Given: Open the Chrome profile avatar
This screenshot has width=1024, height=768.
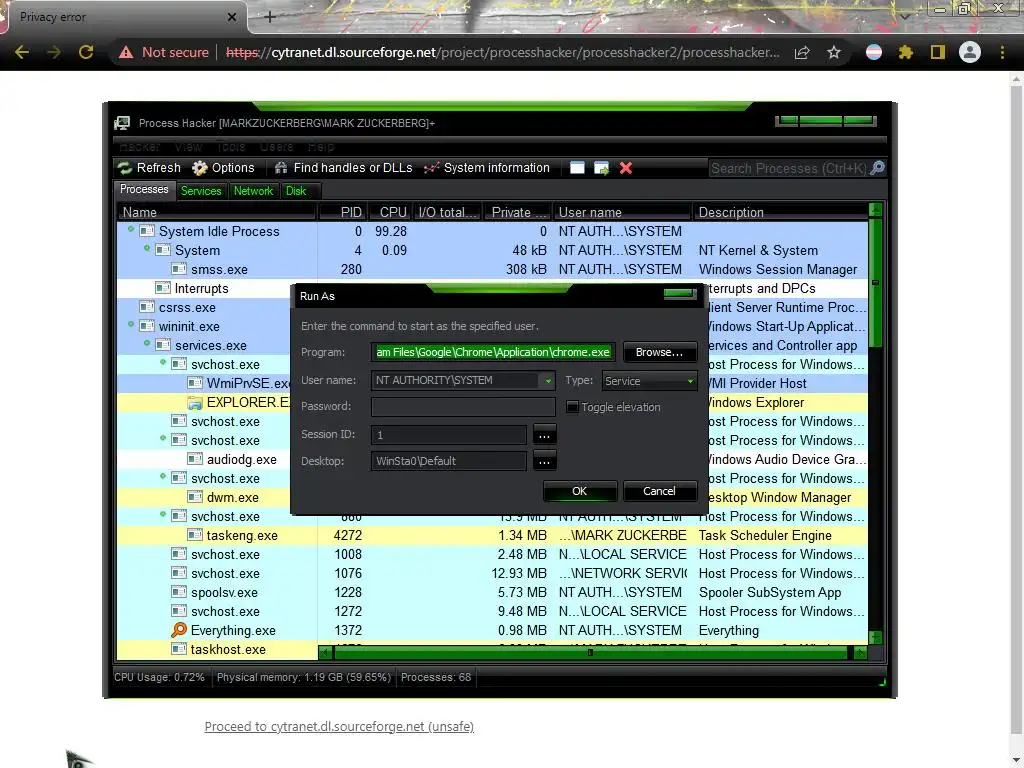Looking at the screenshot, I should 970,52.
